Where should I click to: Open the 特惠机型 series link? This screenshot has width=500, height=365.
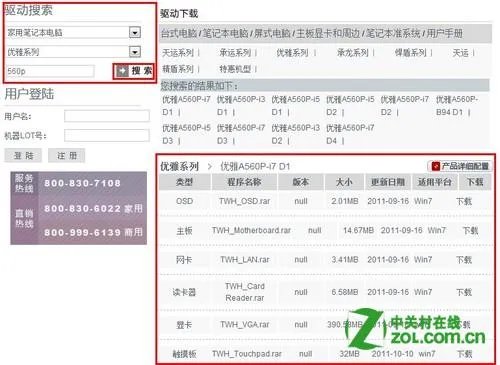235,69
